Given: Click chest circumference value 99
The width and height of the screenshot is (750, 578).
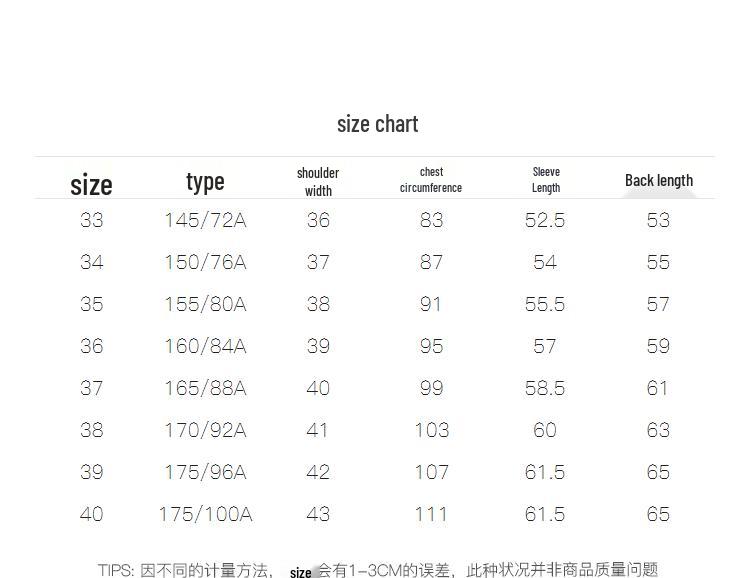Looking at the screenshot, I should click(431, 388).
